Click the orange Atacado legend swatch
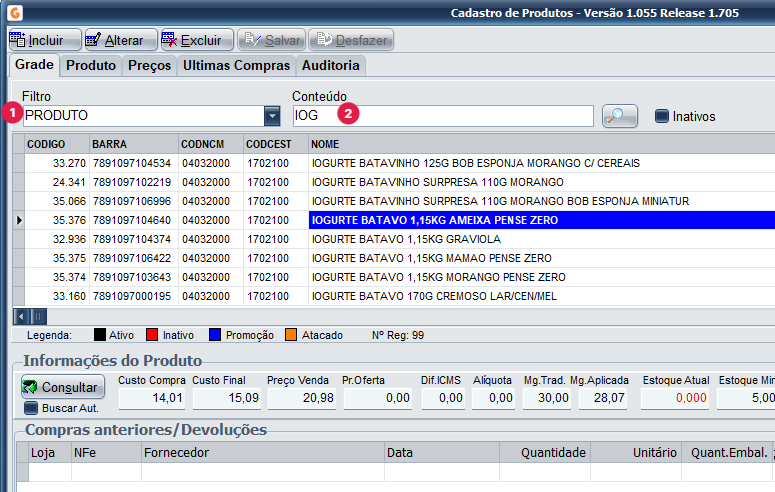 pos(291,335)
